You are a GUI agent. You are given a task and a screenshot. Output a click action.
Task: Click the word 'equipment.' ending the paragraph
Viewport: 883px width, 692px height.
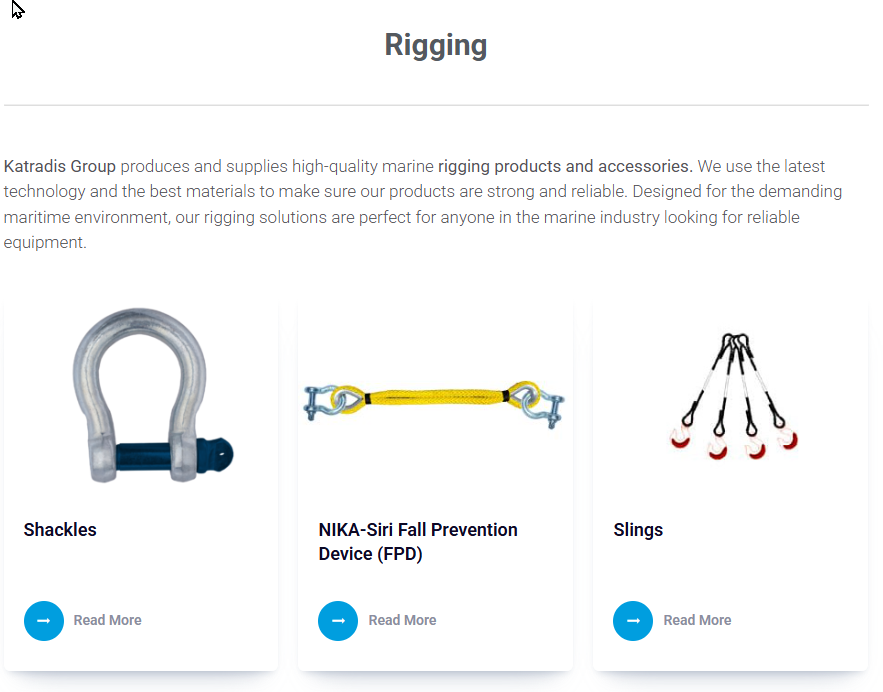(x=45, y=242)
